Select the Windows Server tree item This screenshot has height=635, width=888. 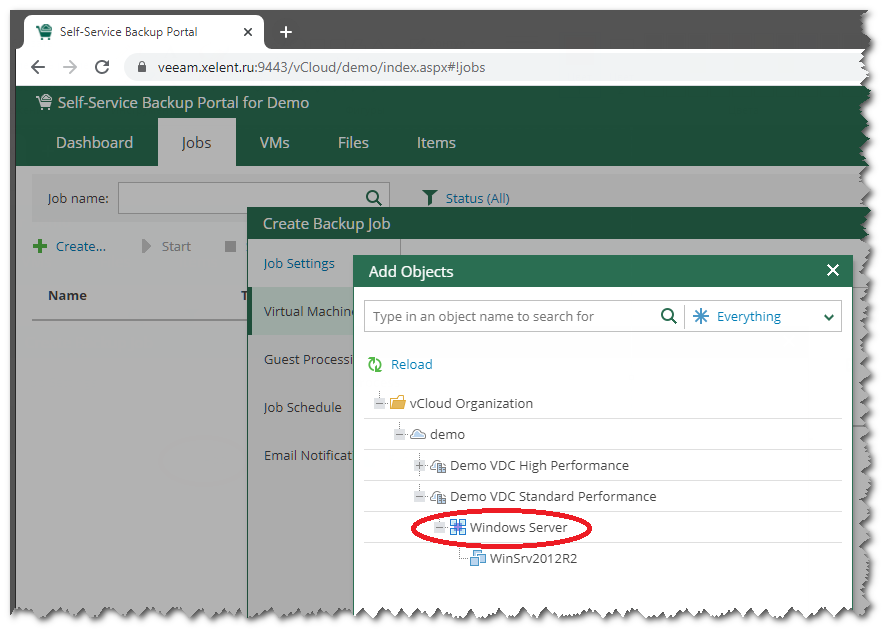(518, 527)
